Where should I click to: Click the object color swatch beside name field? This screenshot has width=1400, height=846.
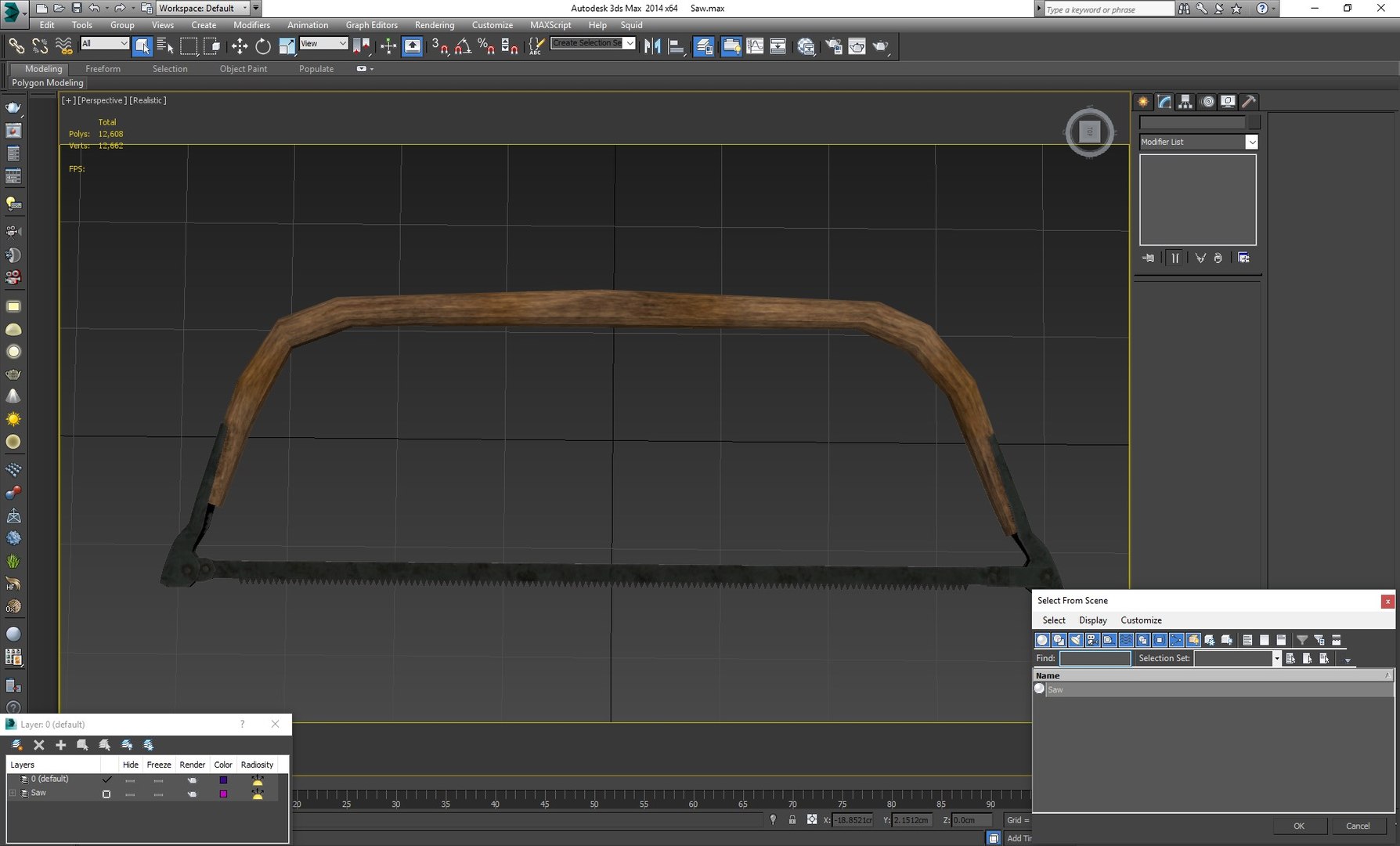(x=1254, y=122)
